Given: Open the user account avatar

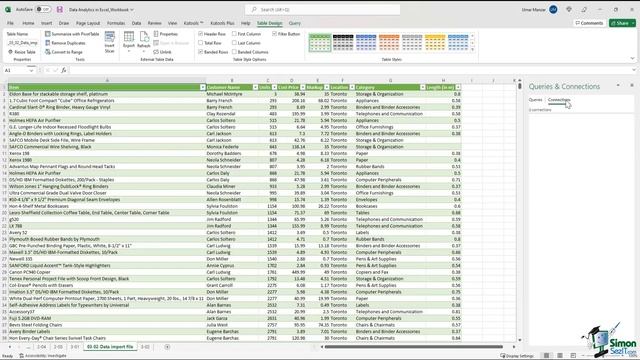Looking at the screenshot, I should 553,9.
